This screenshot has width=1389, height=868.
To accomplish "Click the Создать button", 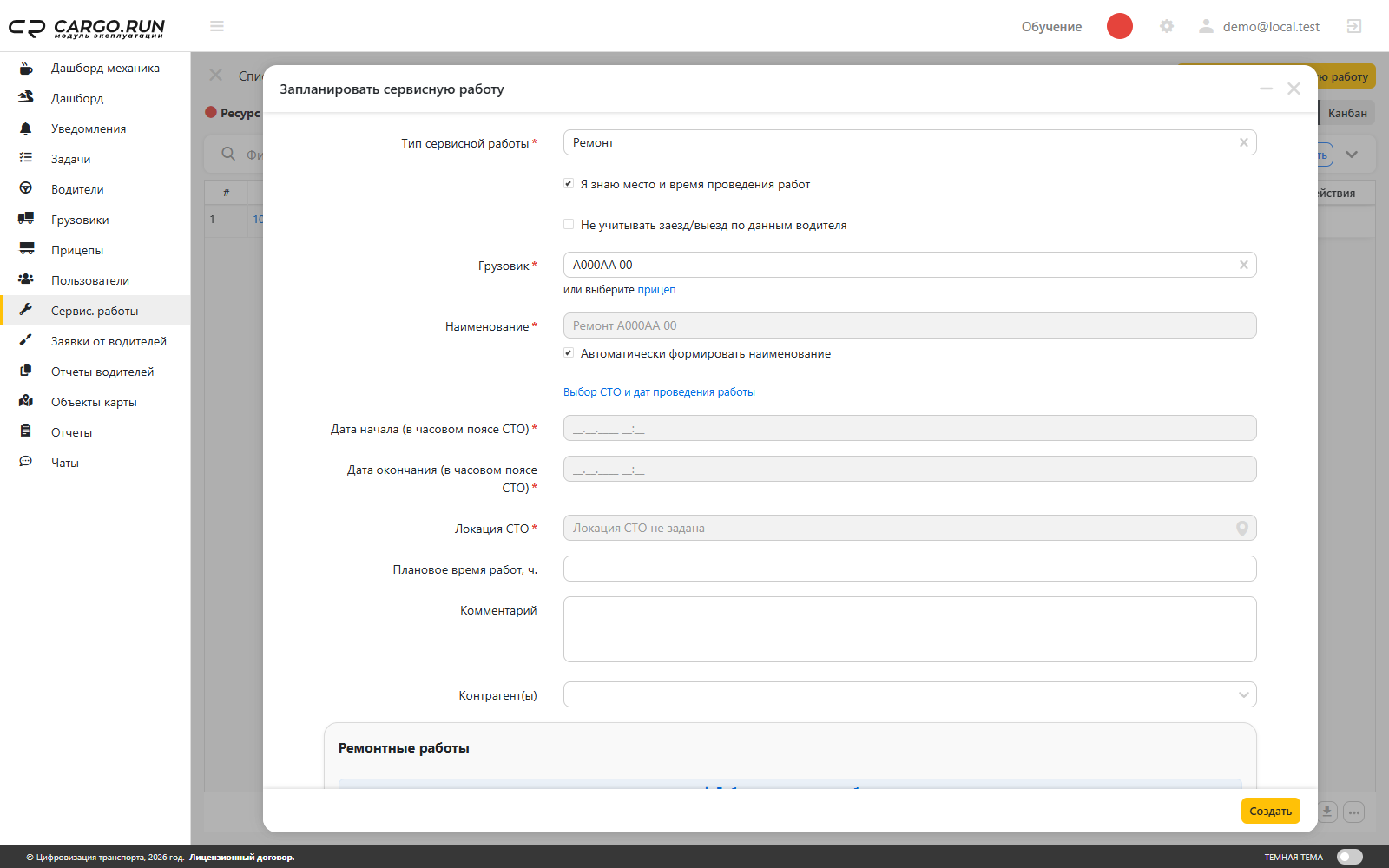I will tap(1271, 811).
